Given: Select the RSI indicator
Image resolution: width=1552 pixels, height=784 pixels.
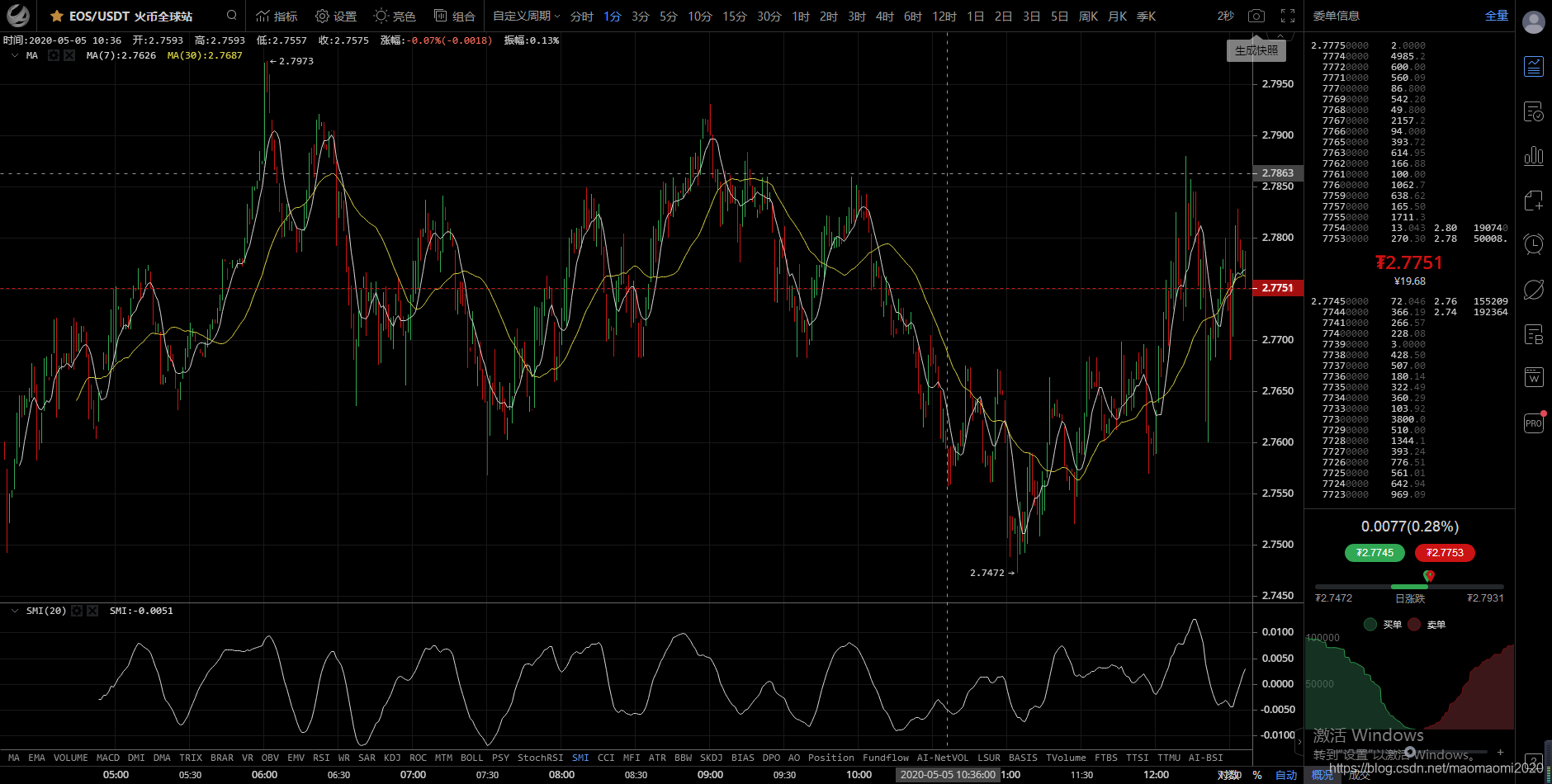Looking at the screenshot, I should [321, 758].
